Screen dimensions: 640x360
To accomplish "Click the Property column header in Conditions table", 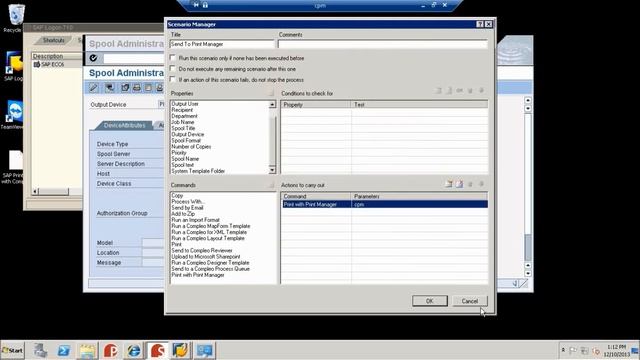I will coord(316,105).
